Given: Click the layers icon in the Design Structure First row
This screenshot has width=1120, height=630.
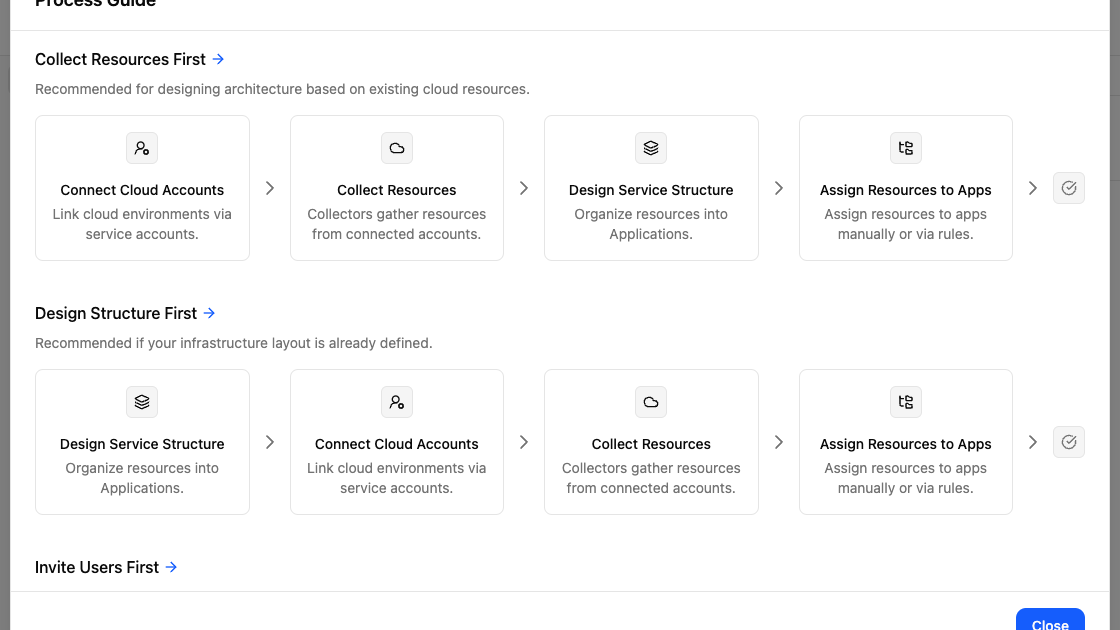Looking at the screenshot, I should click(142, 402).
